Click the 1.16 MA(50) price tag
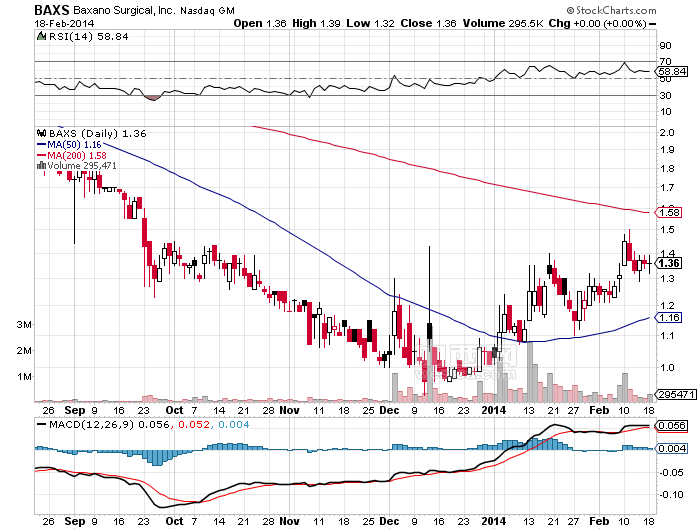 click(669, 317)
